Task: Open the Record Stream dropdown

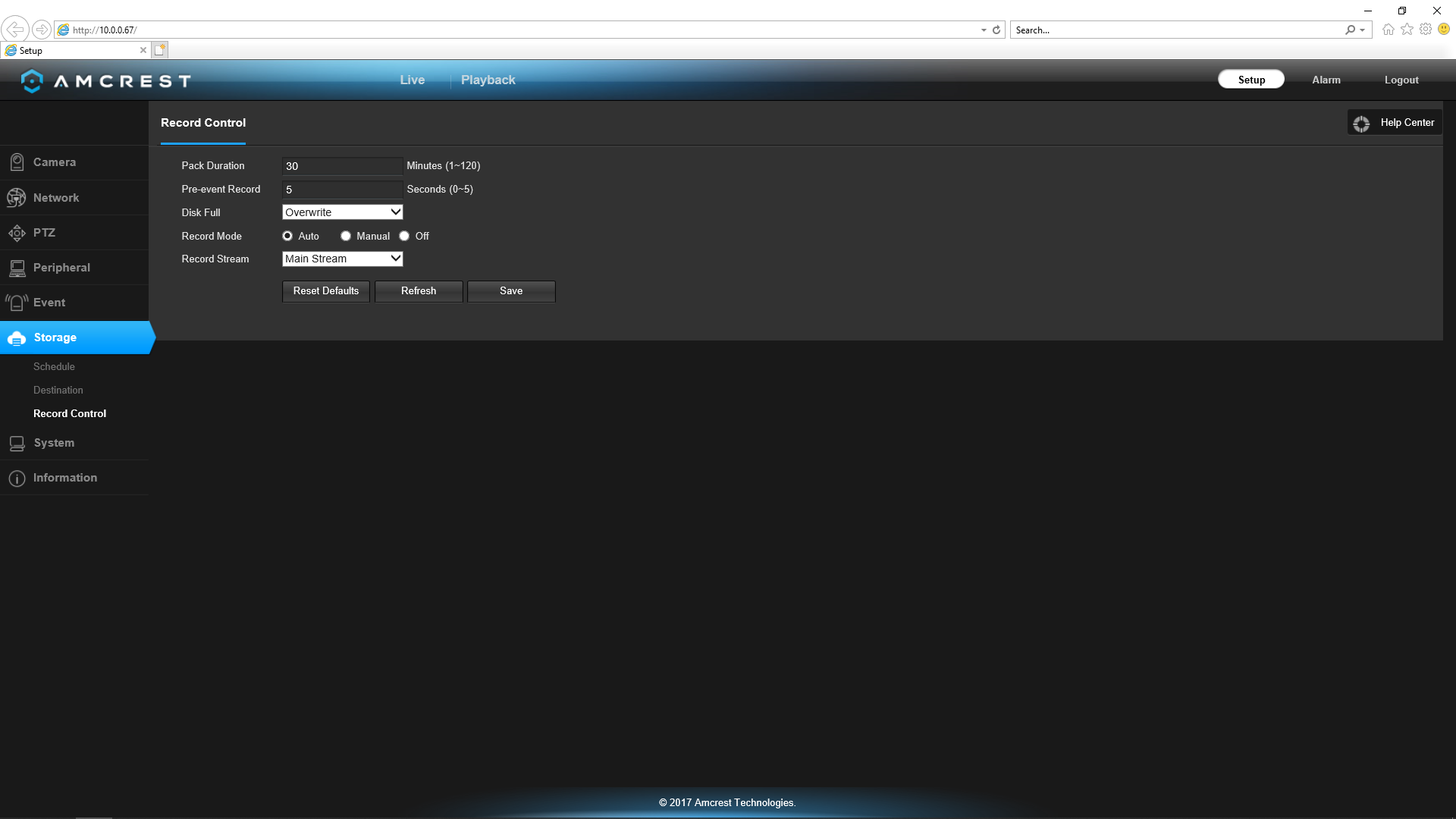Action: (x=343, y=259)
